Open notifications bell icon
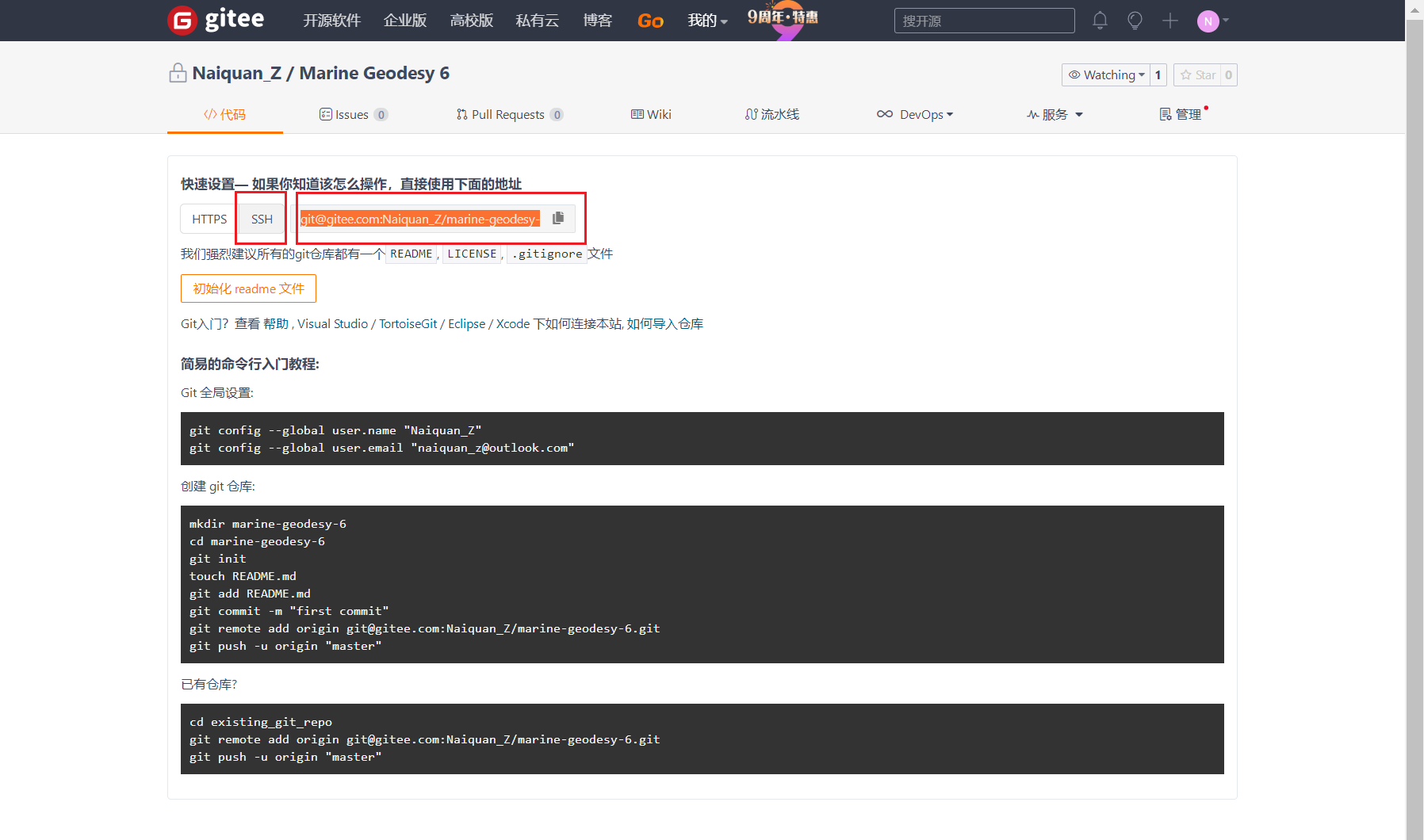The width and height of the screenshot is (1424, 840). tap(1100, 21)
